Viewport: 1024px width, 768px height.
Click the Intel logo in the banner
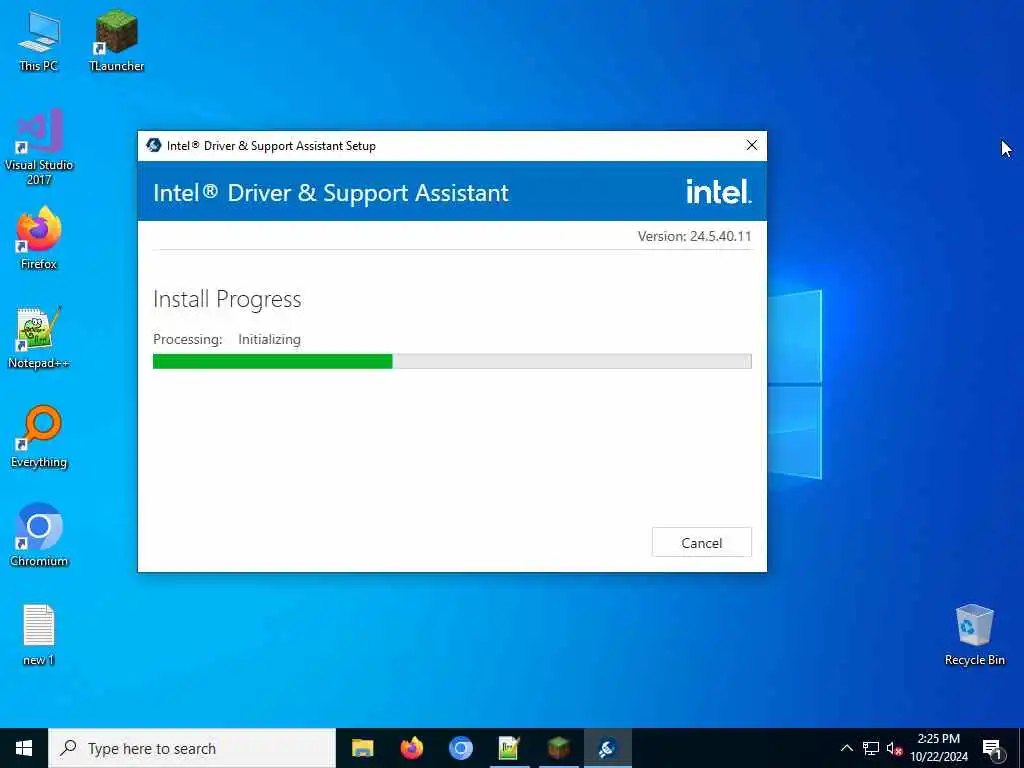coord(718,191)
